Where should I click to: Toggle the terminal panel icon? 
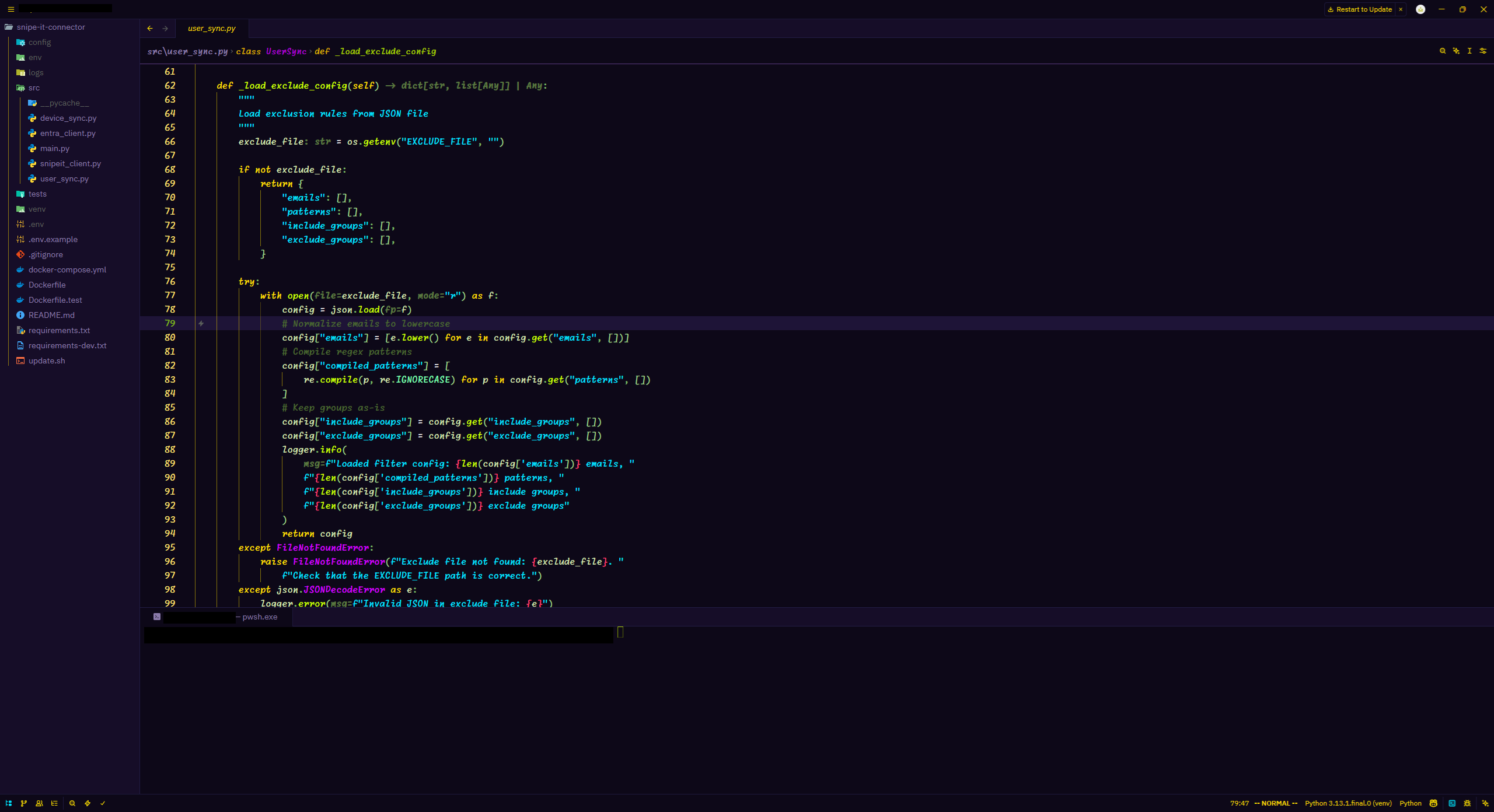point(1452,803)
